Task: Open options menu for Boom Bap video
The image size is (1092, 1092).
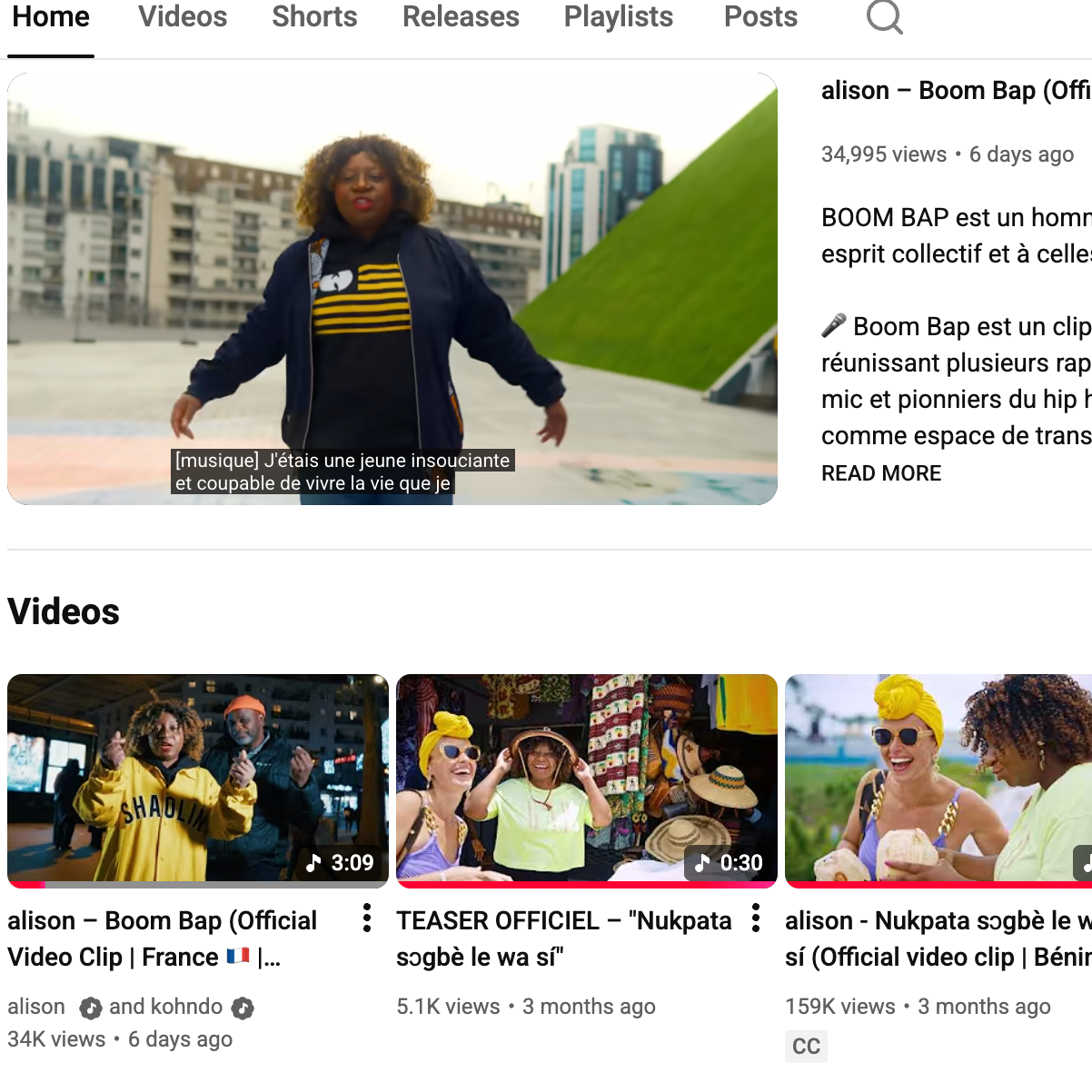Action: coord(366,918)
